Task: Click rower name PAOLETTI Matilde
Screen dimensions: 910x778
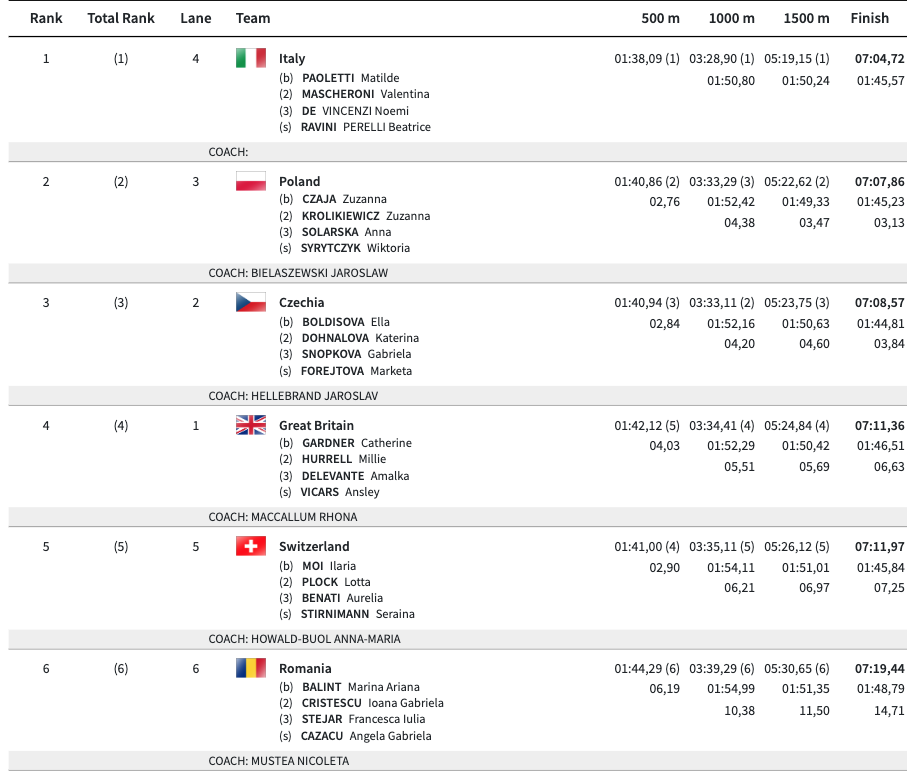Action: (x=350, y=78)
